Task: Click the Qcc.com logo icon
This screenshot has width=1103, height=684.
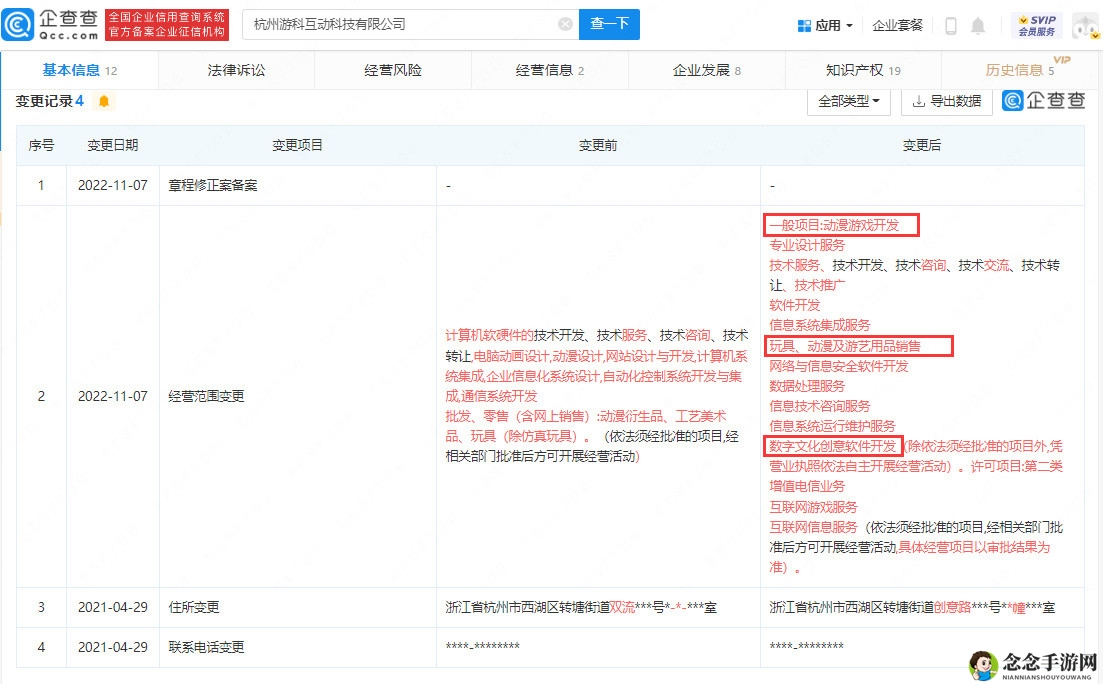Action: 18,25
